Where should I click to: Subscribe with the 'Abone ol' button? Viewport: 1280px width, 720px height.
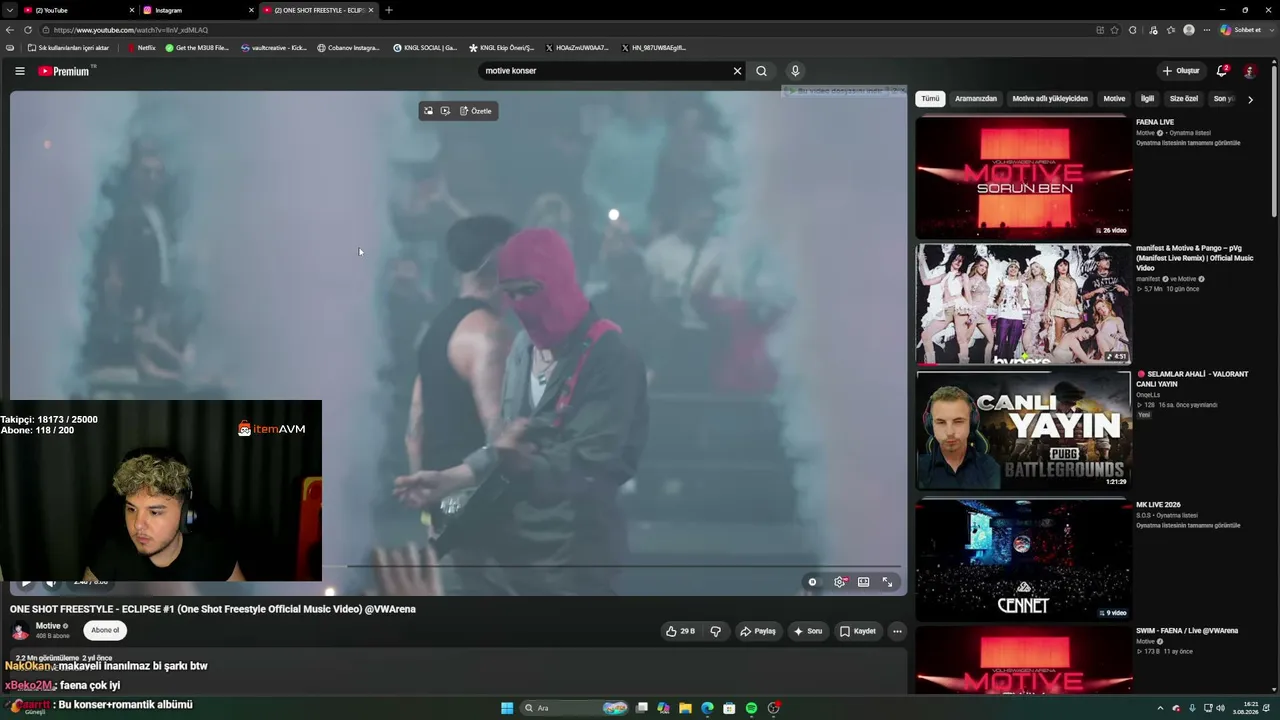pyautogui.click(x=105, y=630)
